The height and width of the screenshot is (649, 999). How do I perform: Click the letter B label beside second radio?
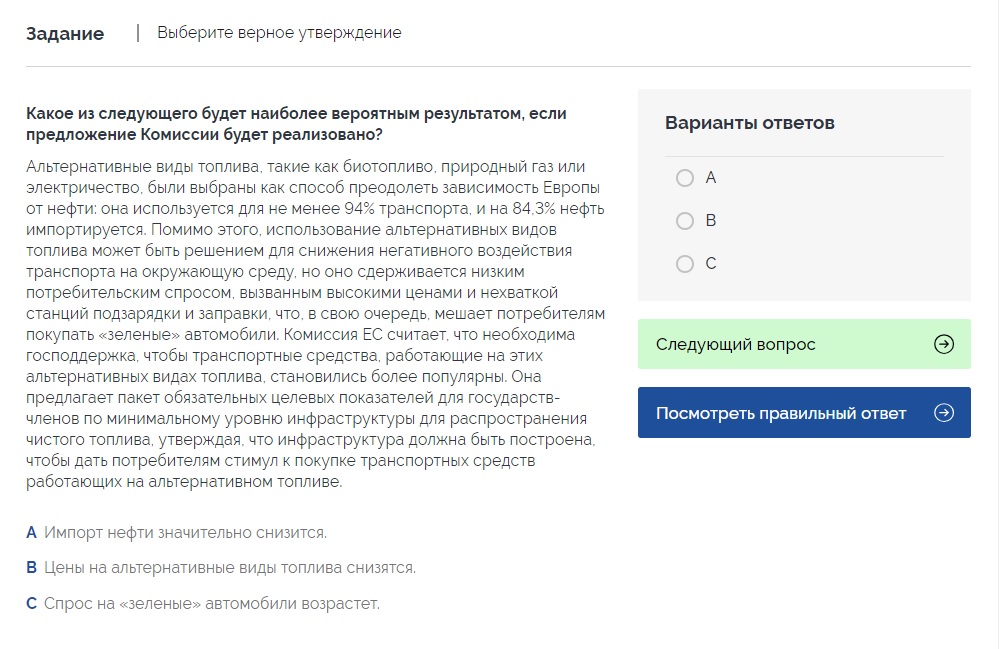point(711,221)
